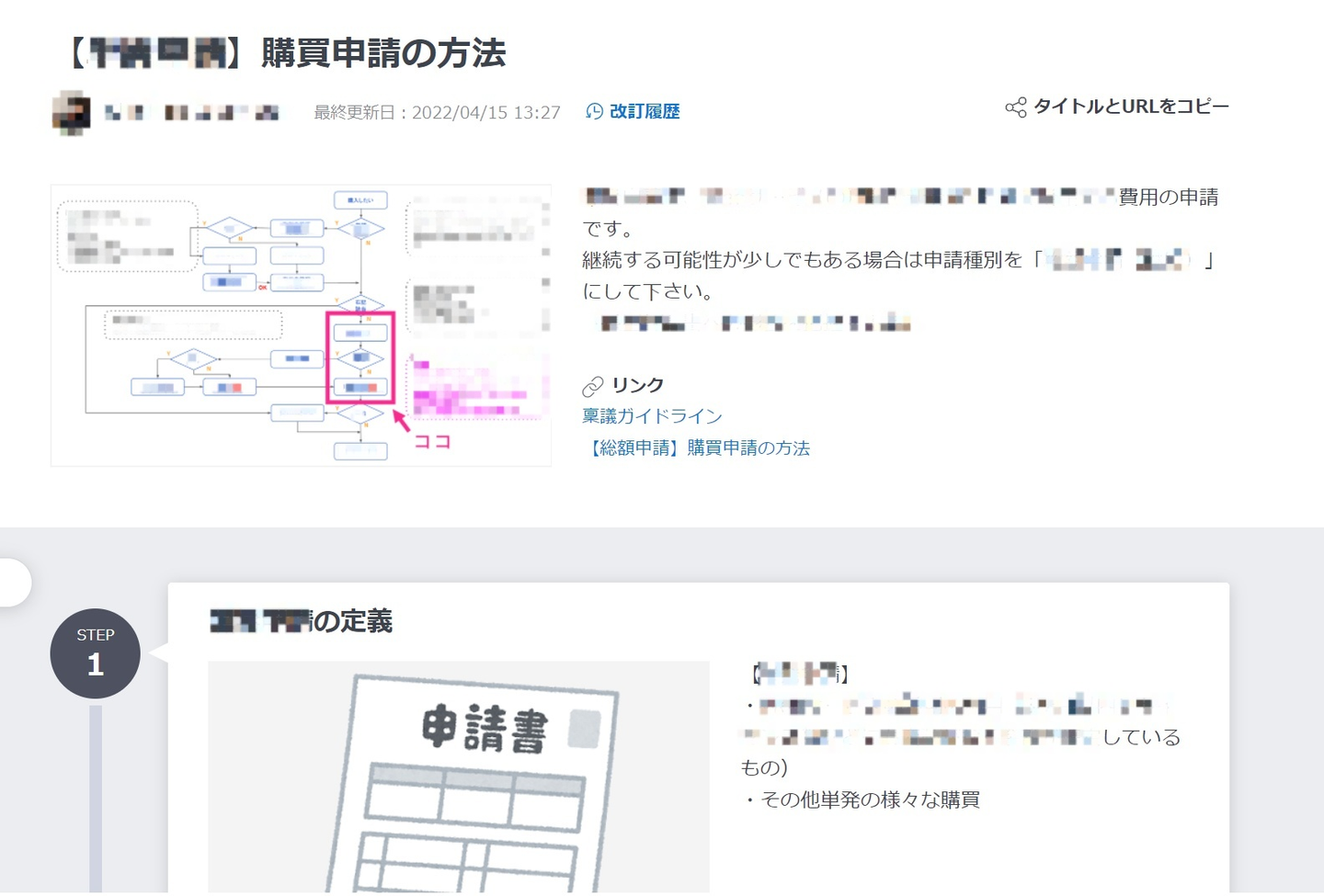This screenshot has height=896, width=1324.
Task: Click the page title ending in 購買申請の方法
Action: tap(286, 53)
